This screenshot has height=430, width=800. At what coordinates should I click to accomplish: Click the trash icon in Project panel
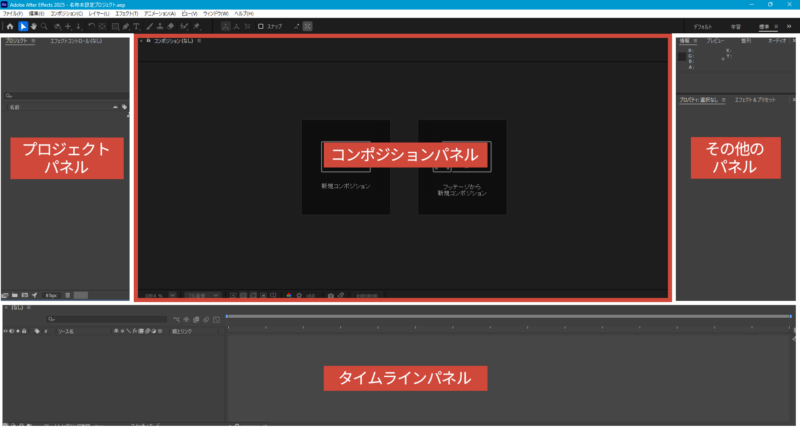[67, 295]
